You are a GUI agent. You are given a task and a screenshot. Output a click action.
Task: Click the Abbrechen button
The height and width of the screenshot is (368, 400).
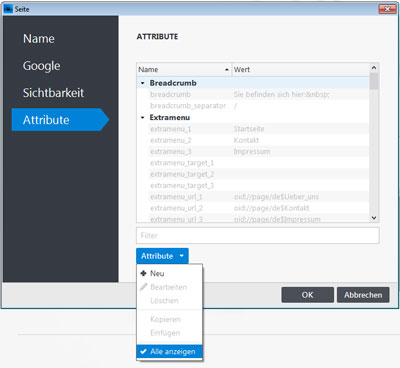(363, 295)
